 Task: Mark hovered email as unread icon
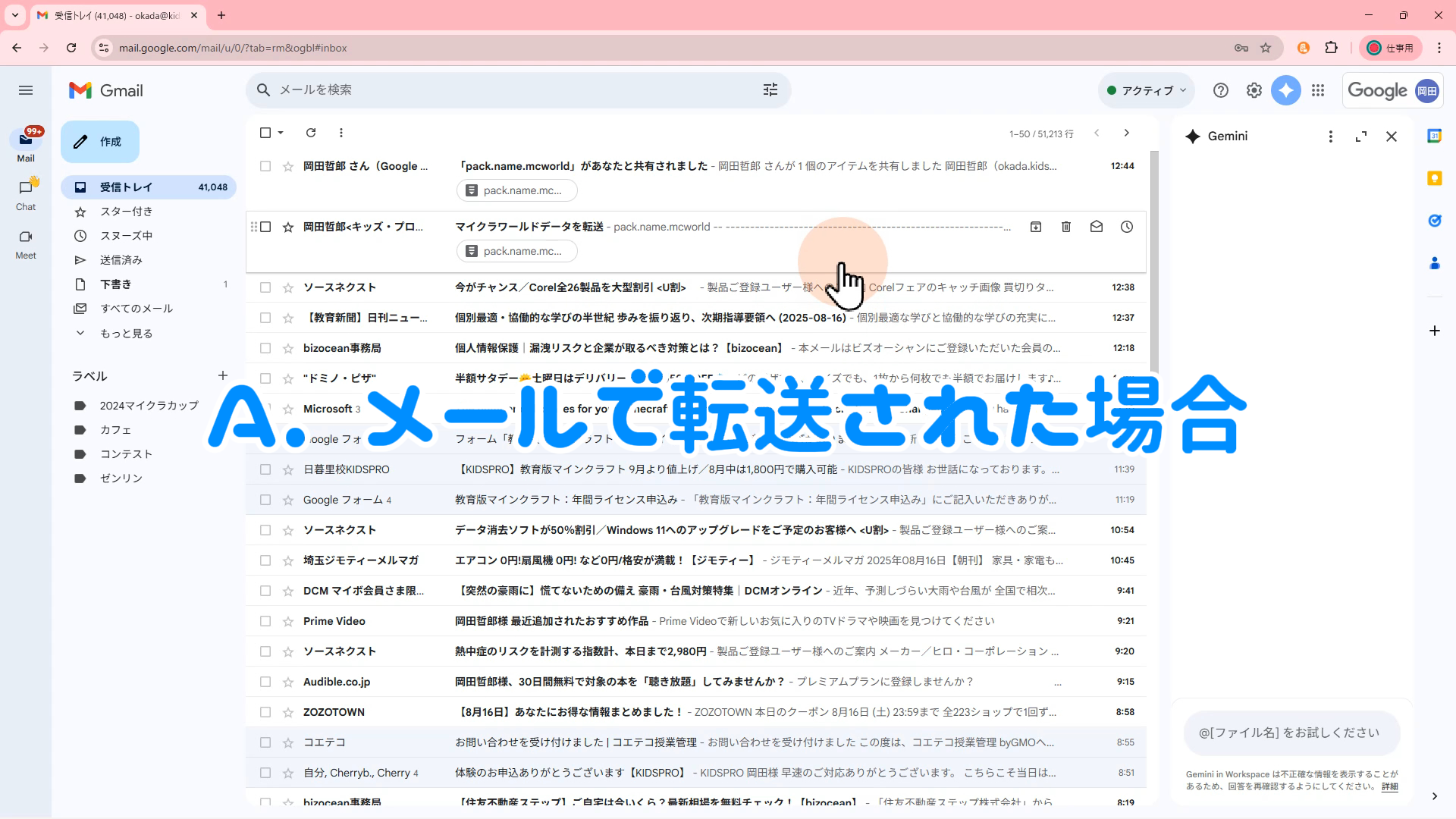point(1097,227)
